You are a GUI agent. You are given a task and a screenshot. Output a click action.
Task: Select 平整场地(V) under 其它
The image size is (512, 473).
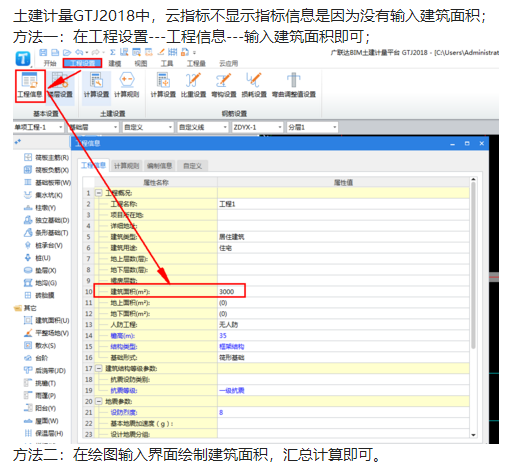tap(46, 333)
